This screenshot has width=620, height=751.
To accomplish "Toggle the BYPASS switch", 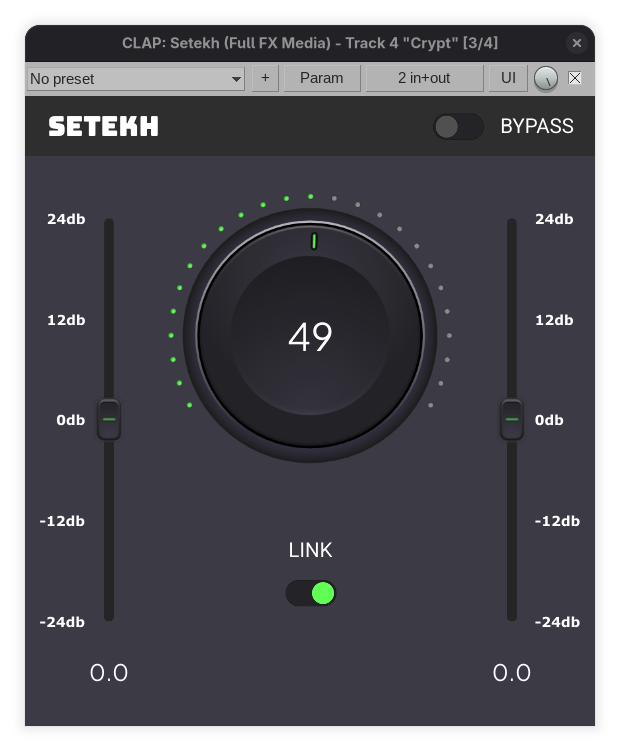I will [x=458, y=127].
